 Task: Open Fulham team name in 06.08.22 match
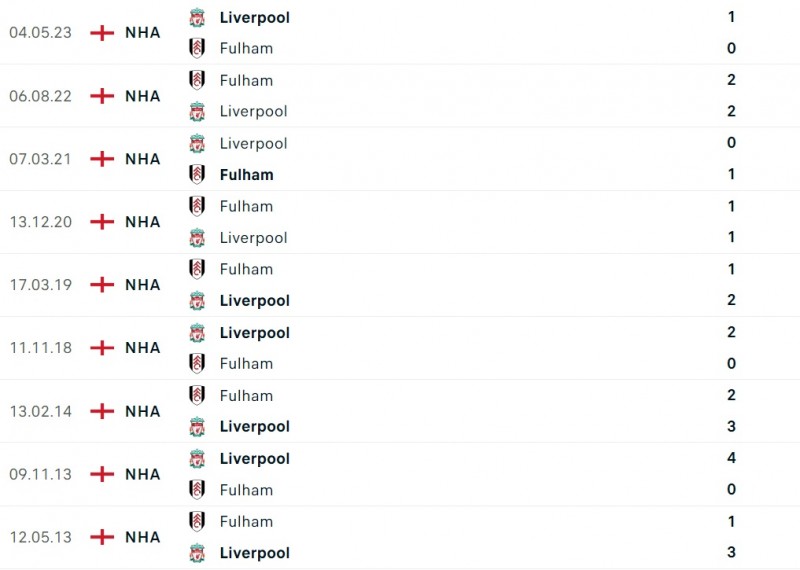click(x=246, y=80)
